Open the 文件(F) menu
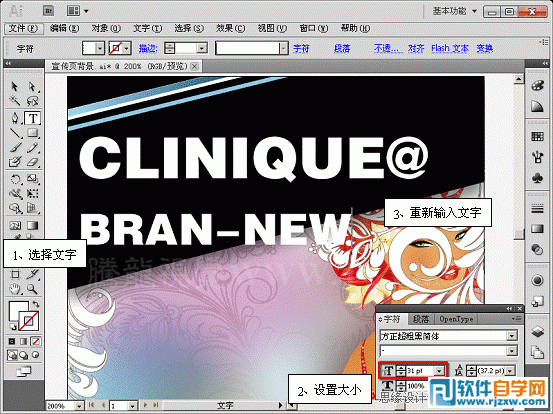 pyautogui.click(x=23, y=29)
